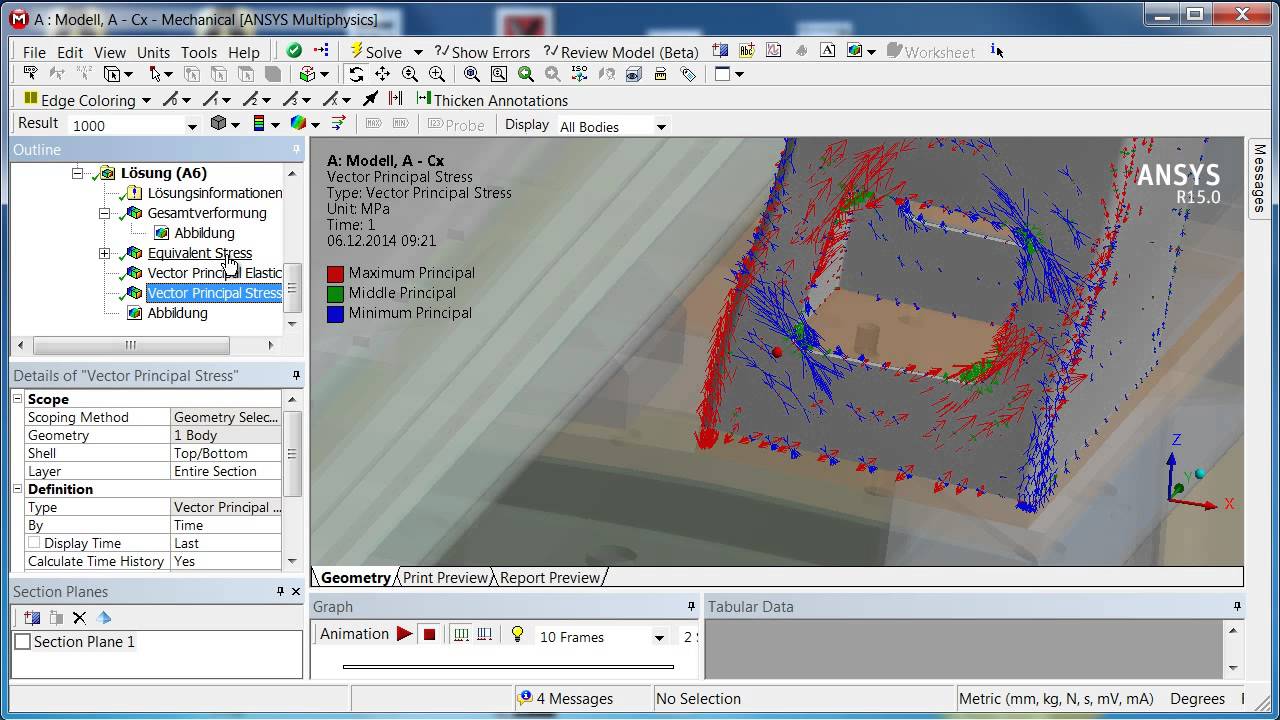Select Abbildung under Gesamtverformung
The width and height of the screenshot is (1280, 720).
[205, 233]
